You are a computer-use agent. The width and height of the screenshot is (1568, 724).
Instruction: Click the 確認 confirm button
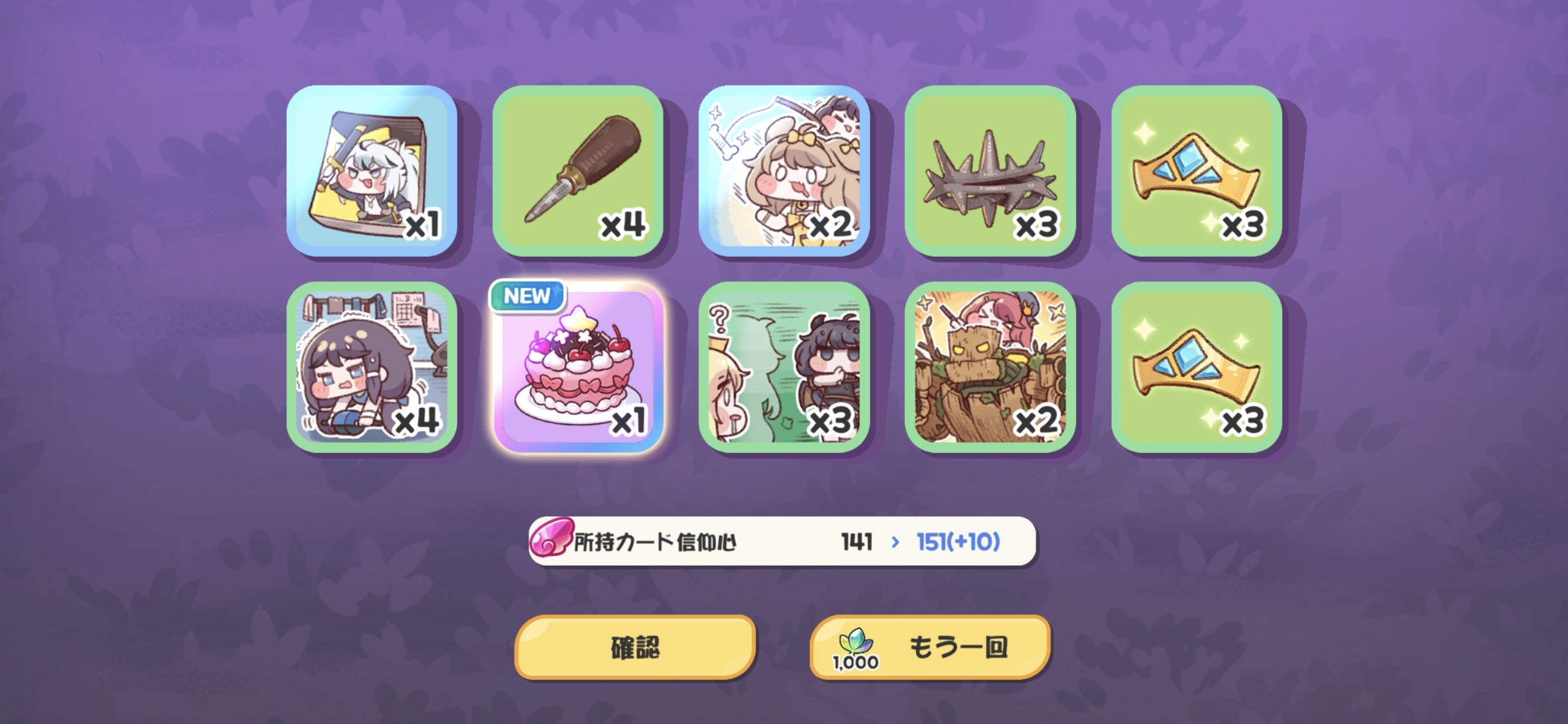click(635, 647)
